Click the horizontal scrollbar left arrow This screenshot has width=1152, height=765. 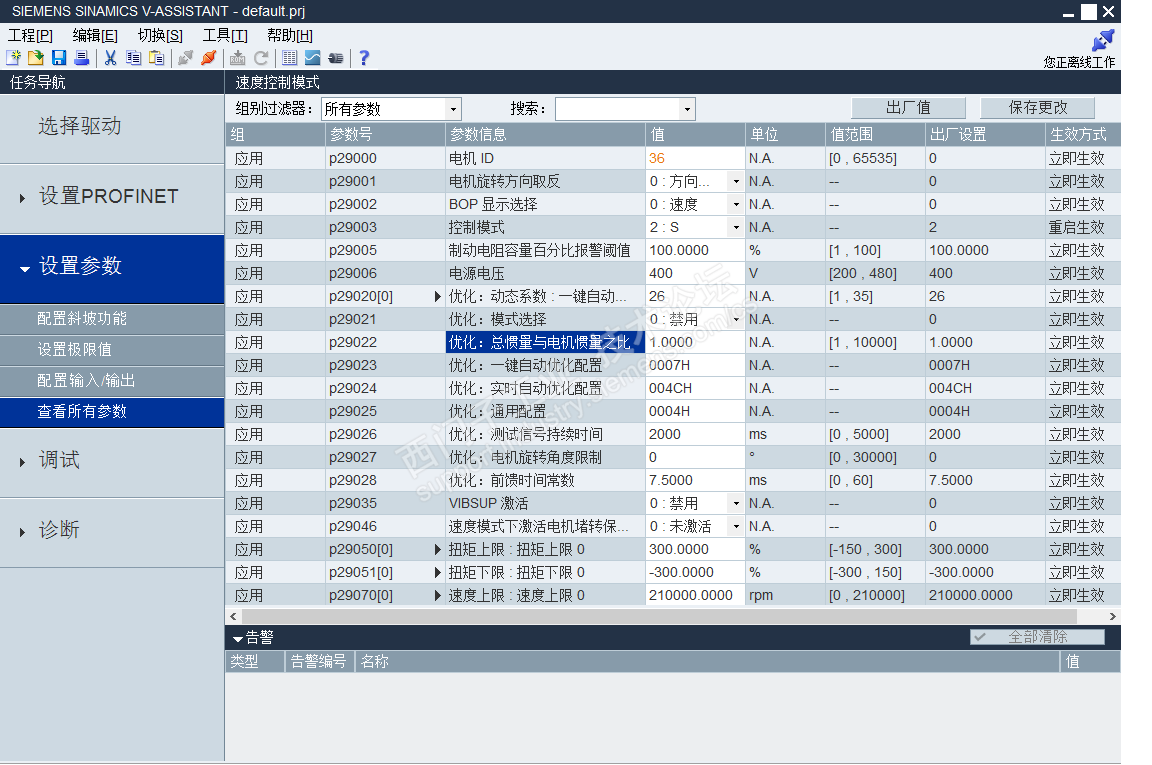(234, 617)
